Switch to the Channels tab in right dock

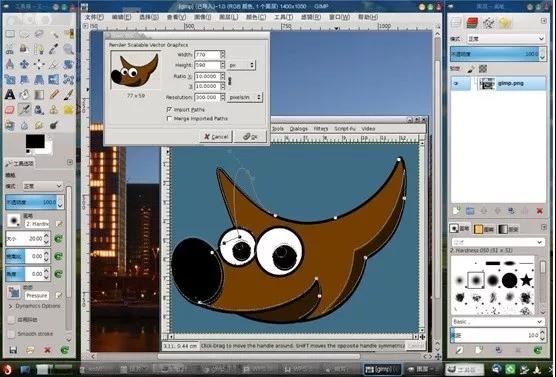[472, 23]
